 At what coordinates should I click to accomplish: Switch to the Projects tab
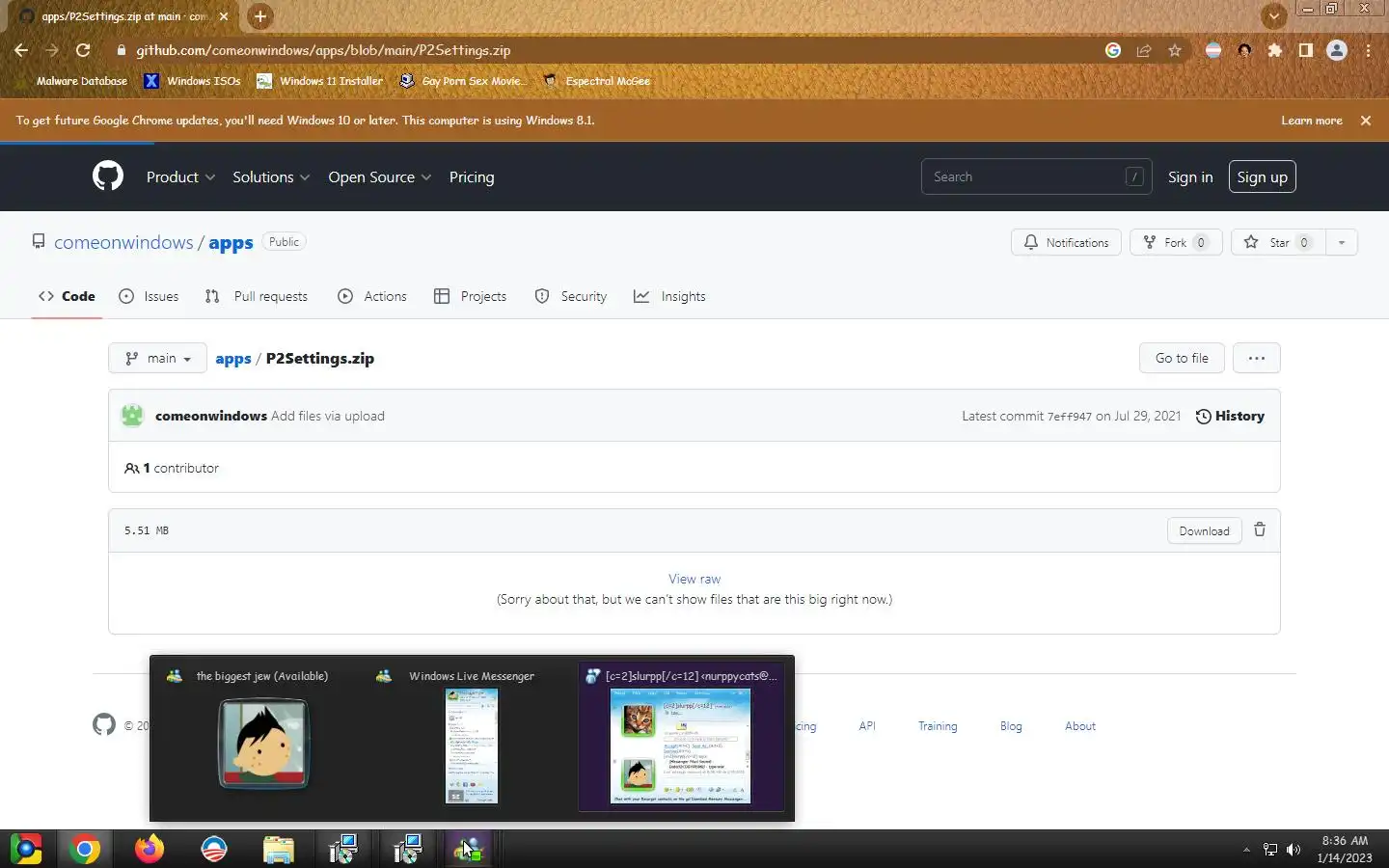point(471,296)
